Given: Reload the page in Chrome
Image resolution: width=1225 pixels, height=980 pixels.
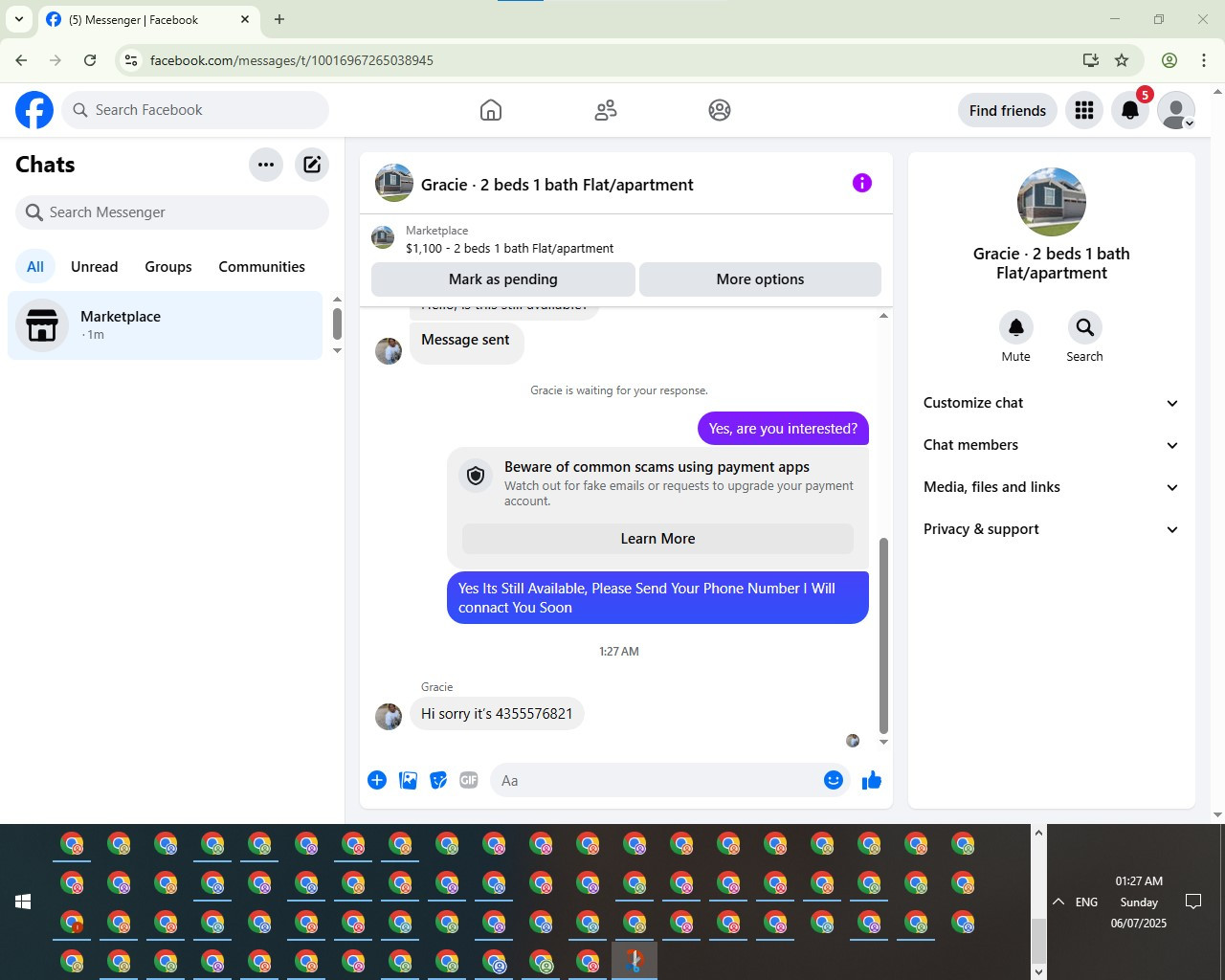Looking at the screenshot, I should coord(90,60).
